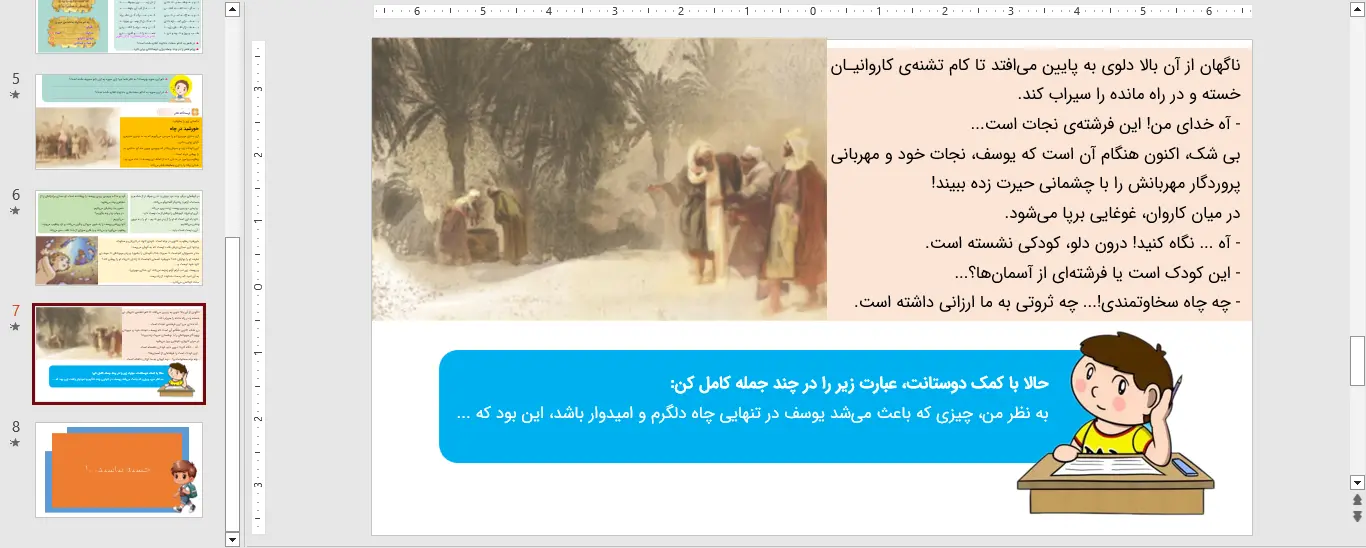Image resolution: width=1366 pixels, height=548 pixels.
Task: Select the desert caravan painting image
Action: click(x=599, y=179)
